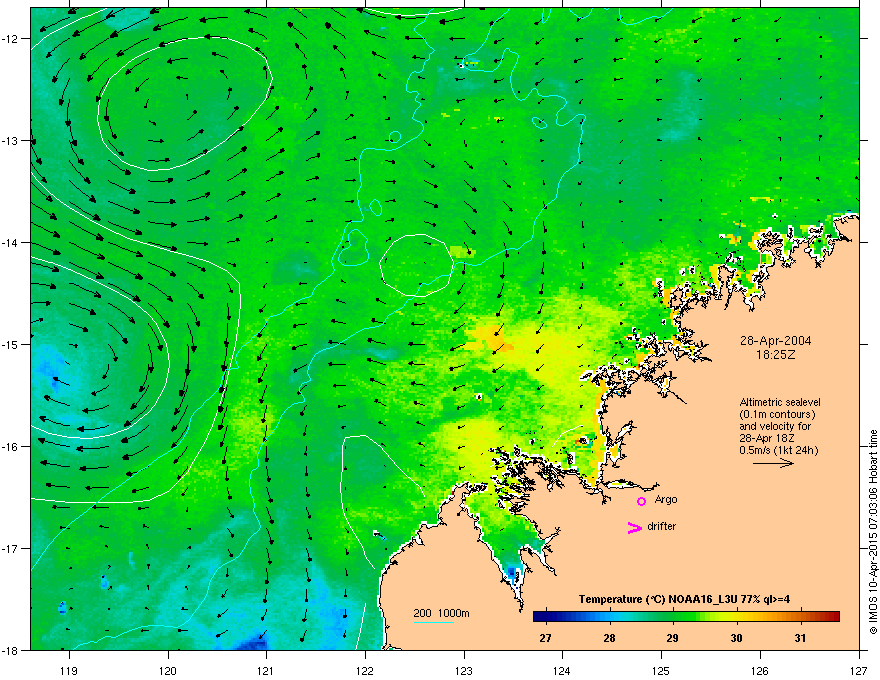
Task: Click the '200 1000m' bathymetry label
Action: click(441, 613)
